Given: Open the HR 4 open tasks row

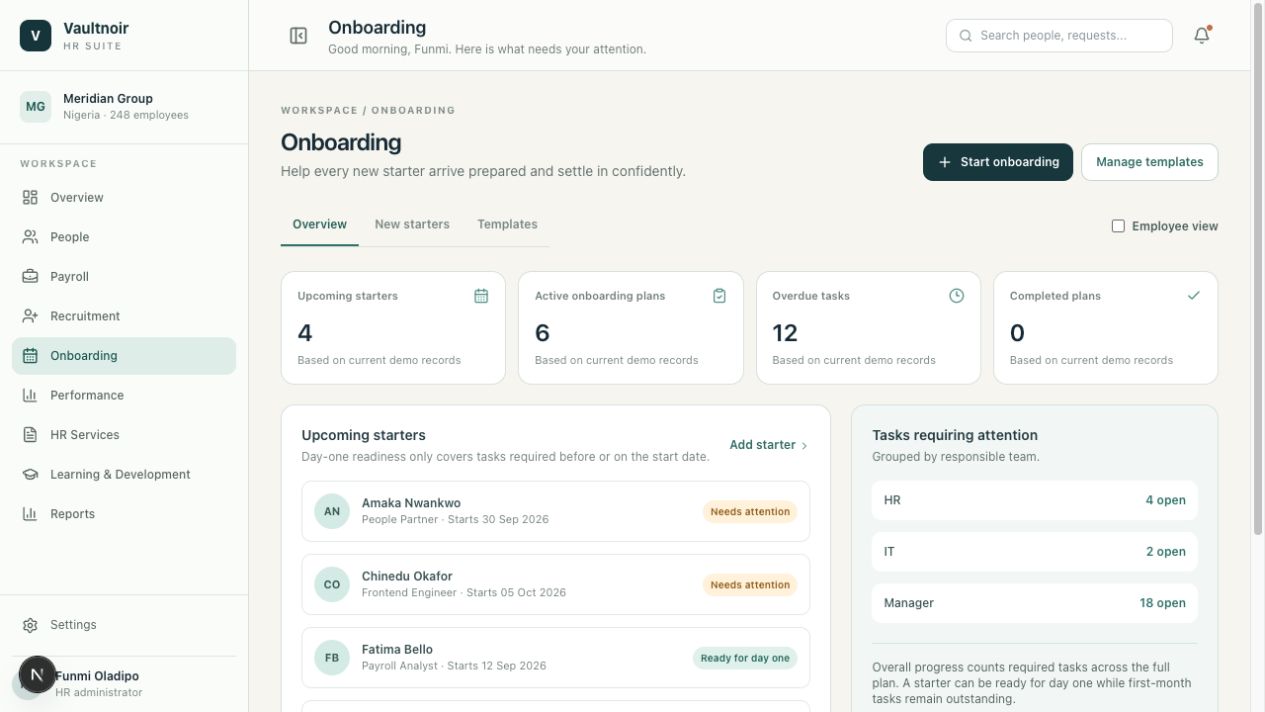Looking at the screenshot, I should pyautogui.click(x=1035, y=500).
